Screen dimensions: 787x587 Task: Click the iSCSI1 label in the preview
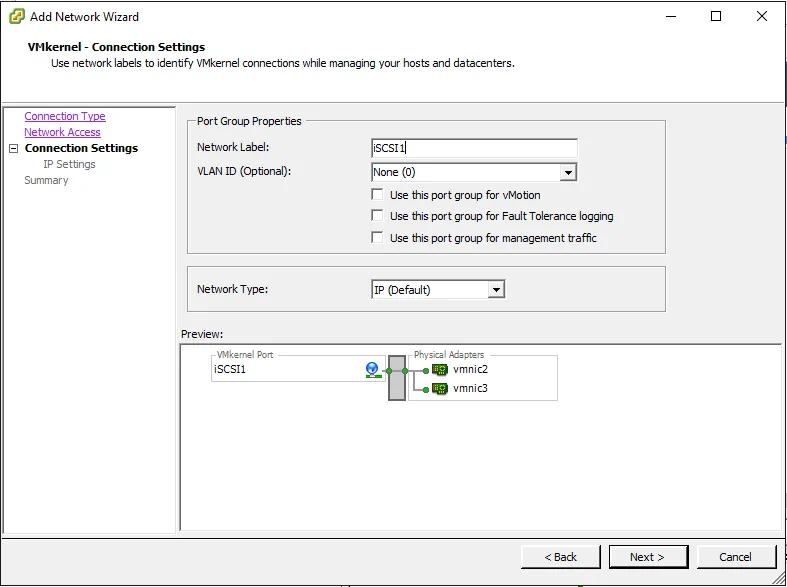(230, 369)
